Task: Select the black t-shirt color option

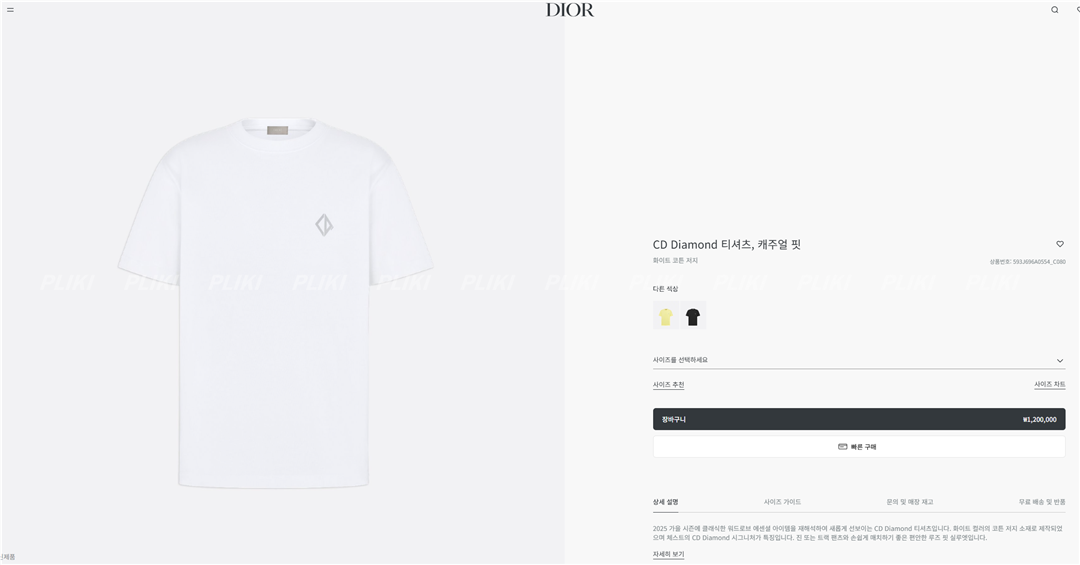Action: pos(693,316)
